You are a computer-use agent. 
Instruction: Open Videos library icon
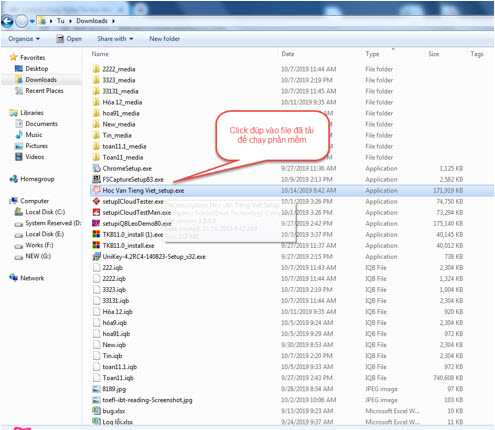pyautogui.click(x=19, y=157)
